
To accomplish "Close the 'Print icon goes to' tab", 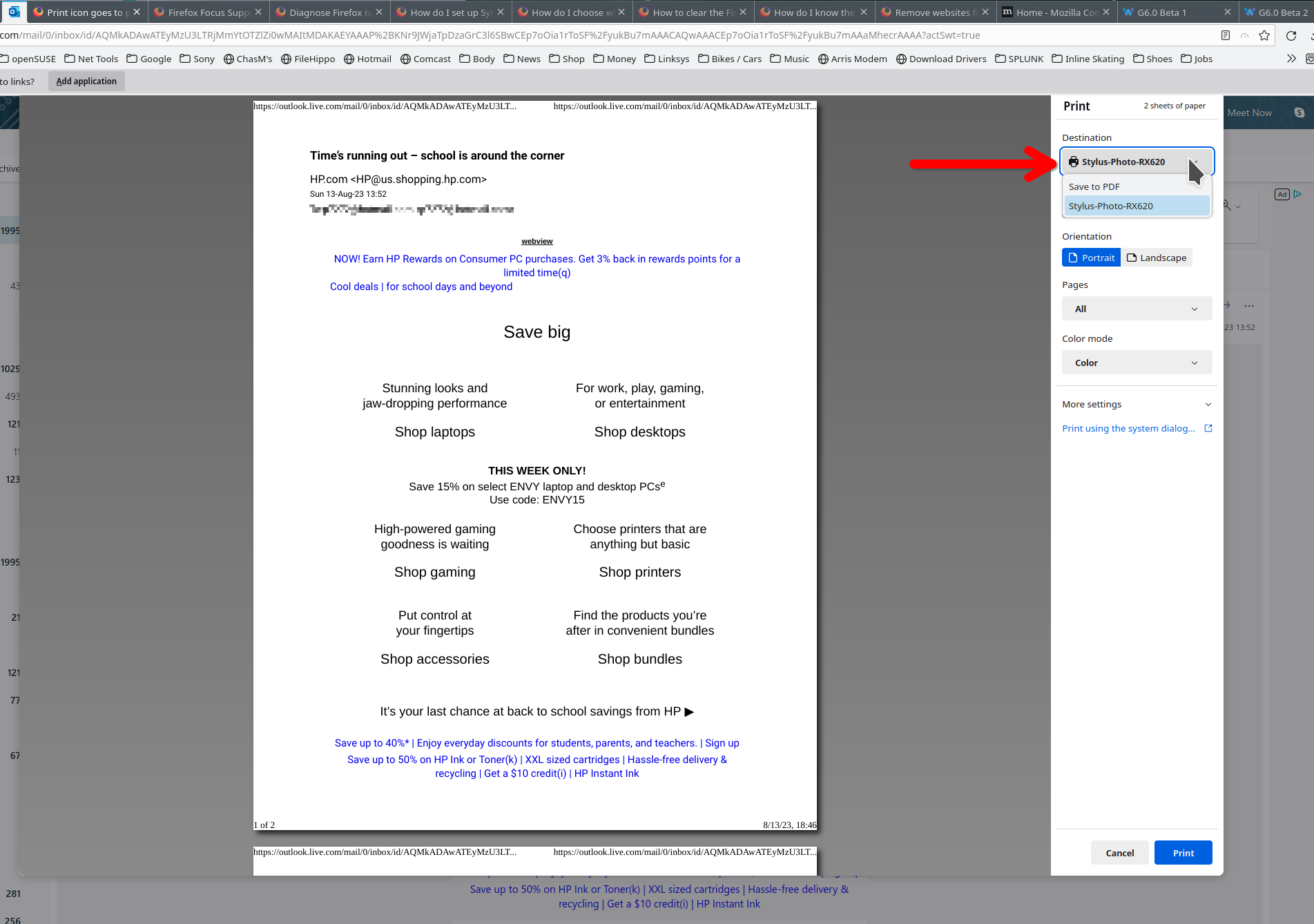I will pos(137,12).
